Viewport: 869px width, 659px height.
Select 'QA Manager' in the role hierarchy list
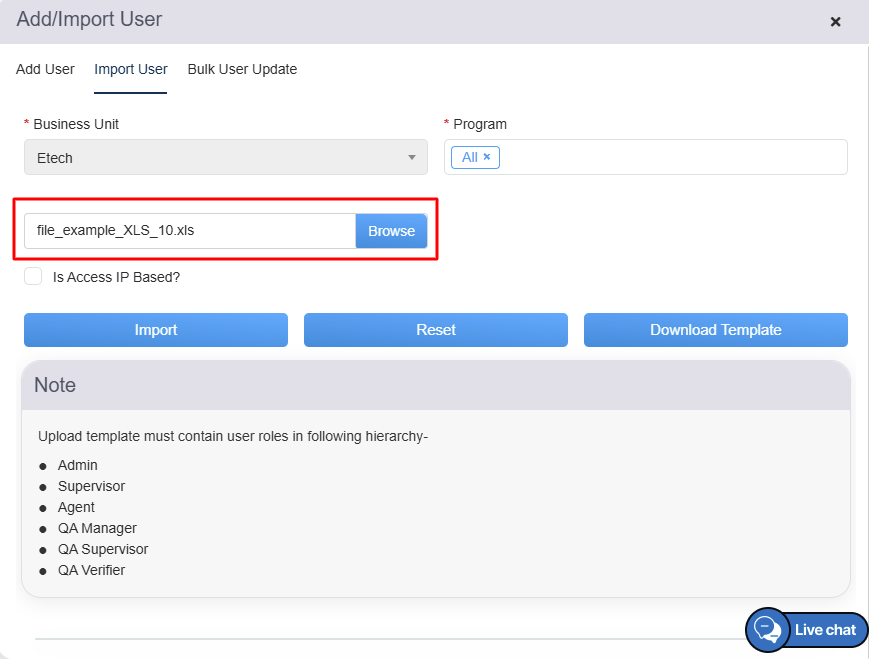pos(97,528)
